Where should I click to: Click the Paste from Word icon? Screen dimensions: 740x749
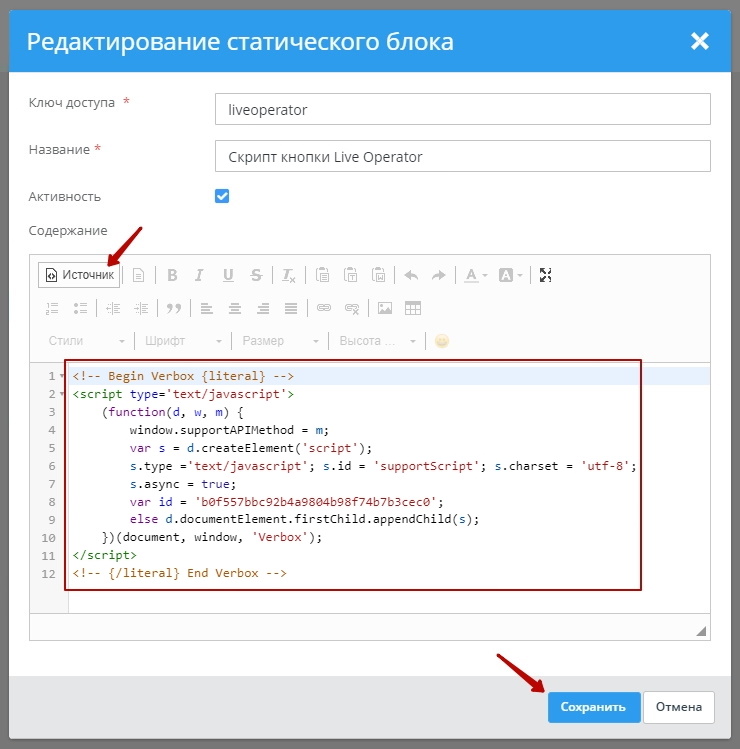(379, 275)
